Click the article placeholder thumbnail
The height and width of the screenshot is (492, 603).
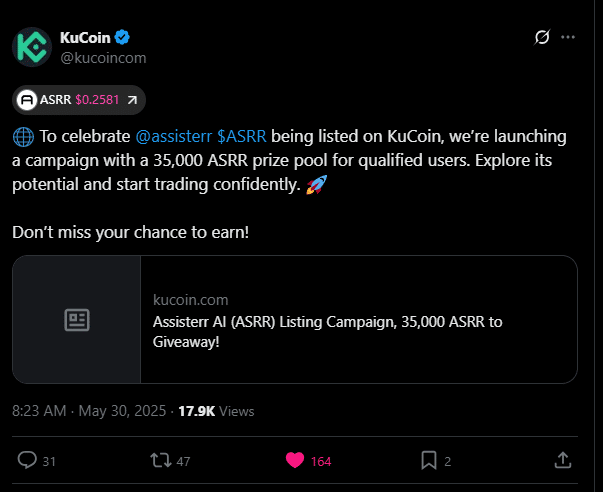click(x=77, y=320)
